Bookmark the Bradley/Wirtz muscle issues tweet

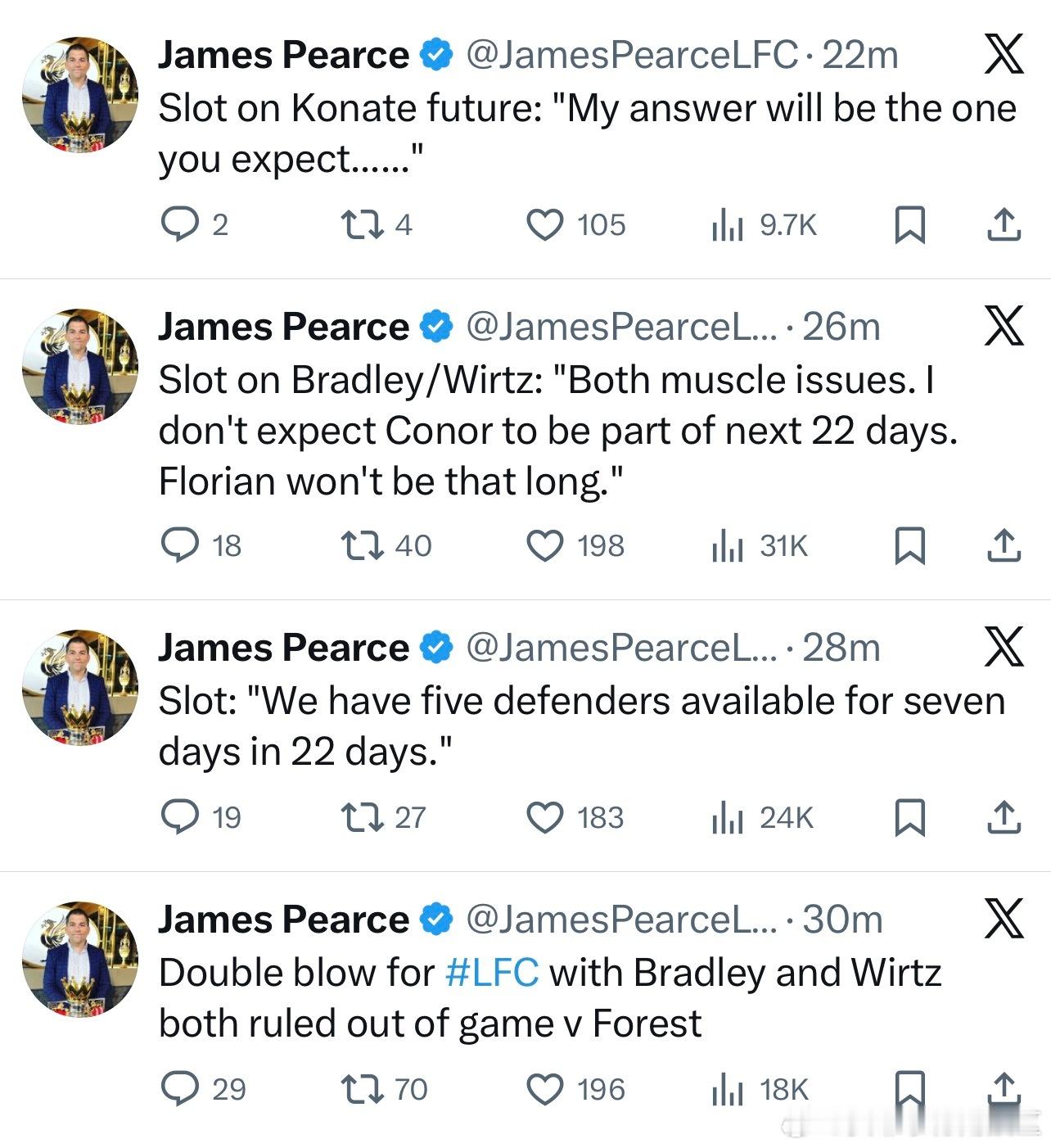[909, 545]
